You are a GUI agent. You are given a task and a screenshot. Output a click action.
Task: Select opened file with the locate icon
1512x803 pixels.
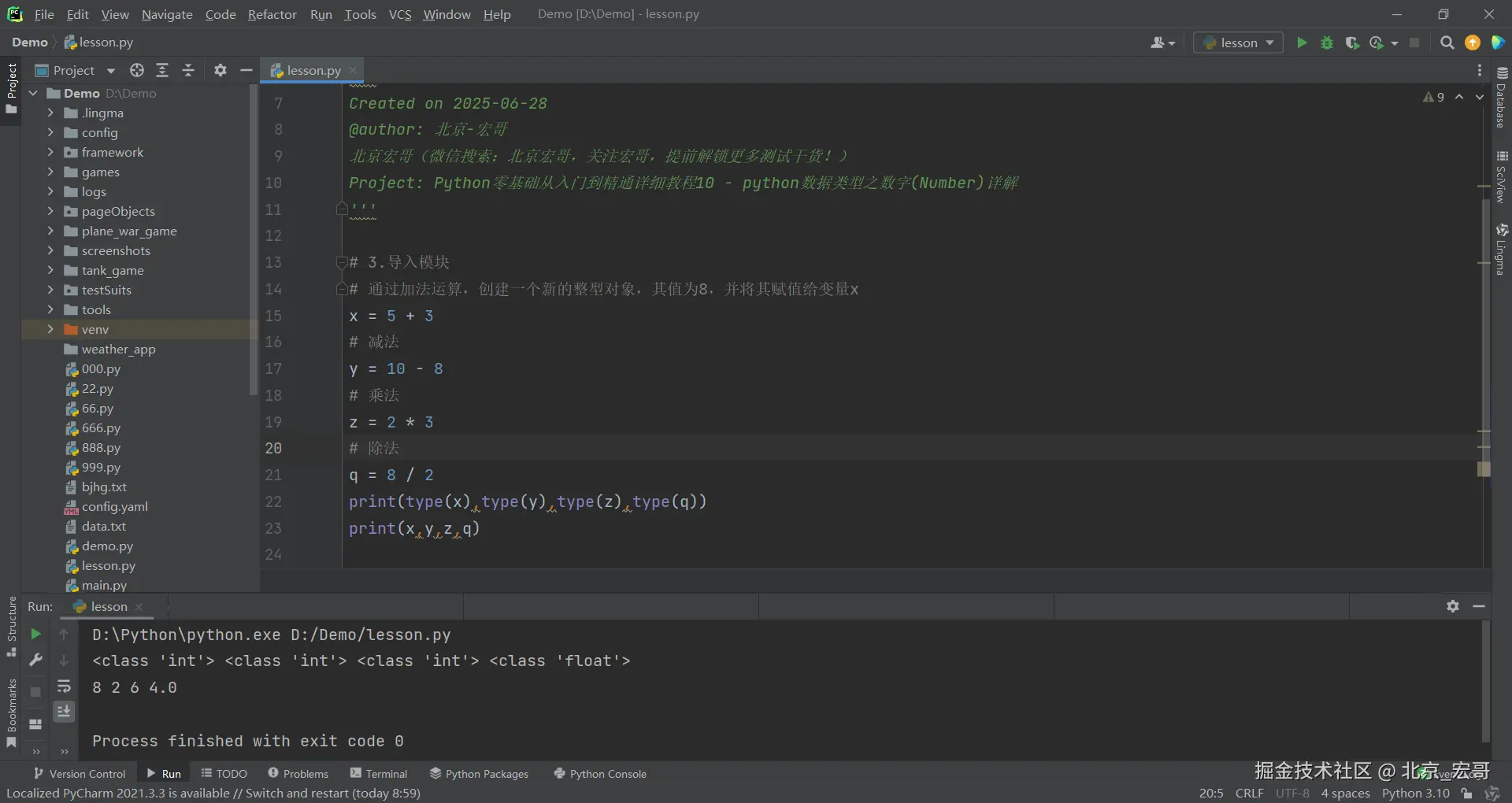point(137,70)
